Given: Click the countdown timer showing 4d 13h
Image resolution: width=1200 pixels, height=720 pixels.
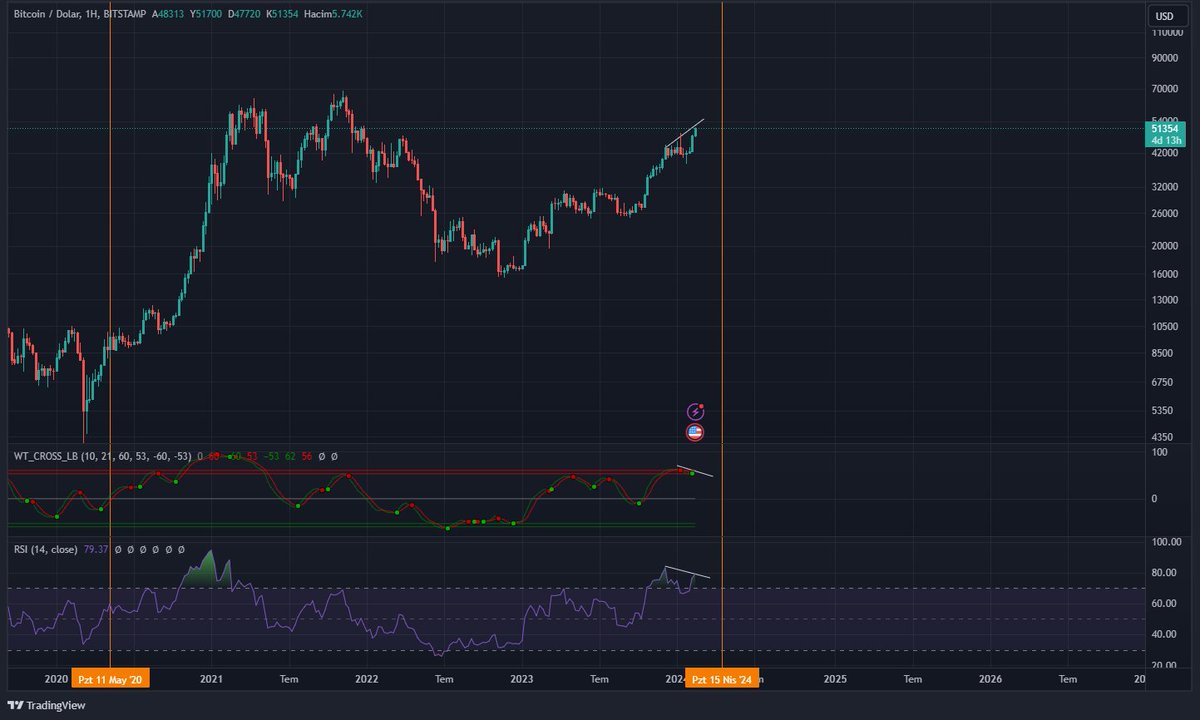Looking at the screenshot, I should (x=1165, y=141).
